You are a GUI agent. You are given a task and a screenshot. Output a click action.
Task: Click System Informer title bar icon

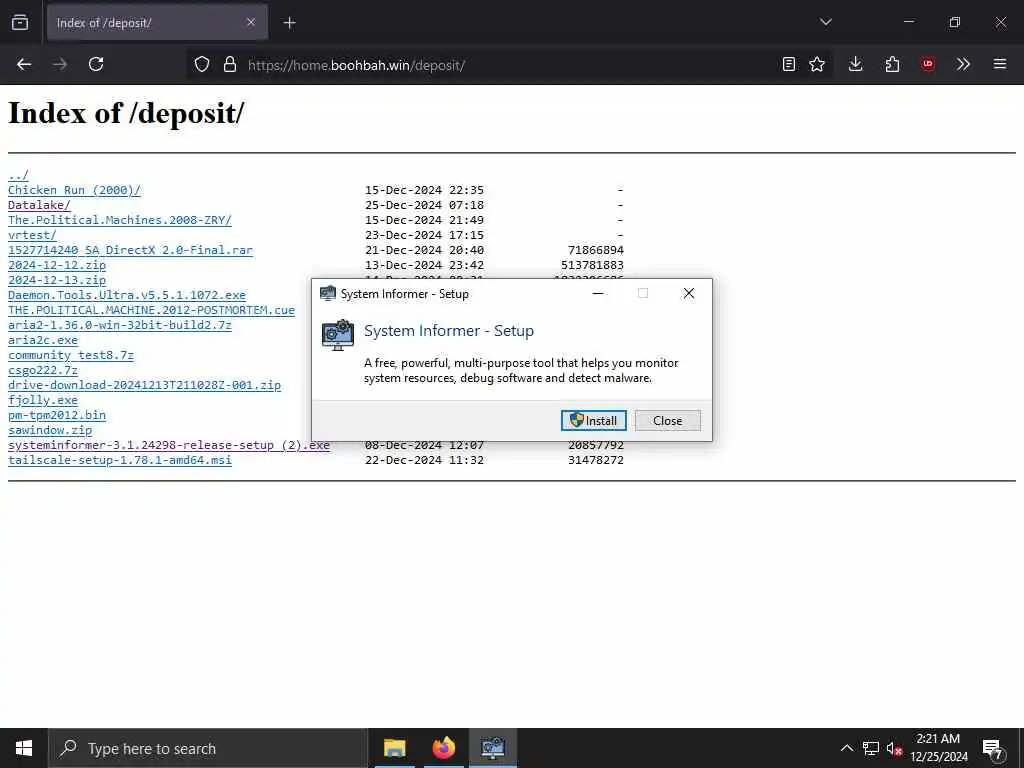[328, 293]
